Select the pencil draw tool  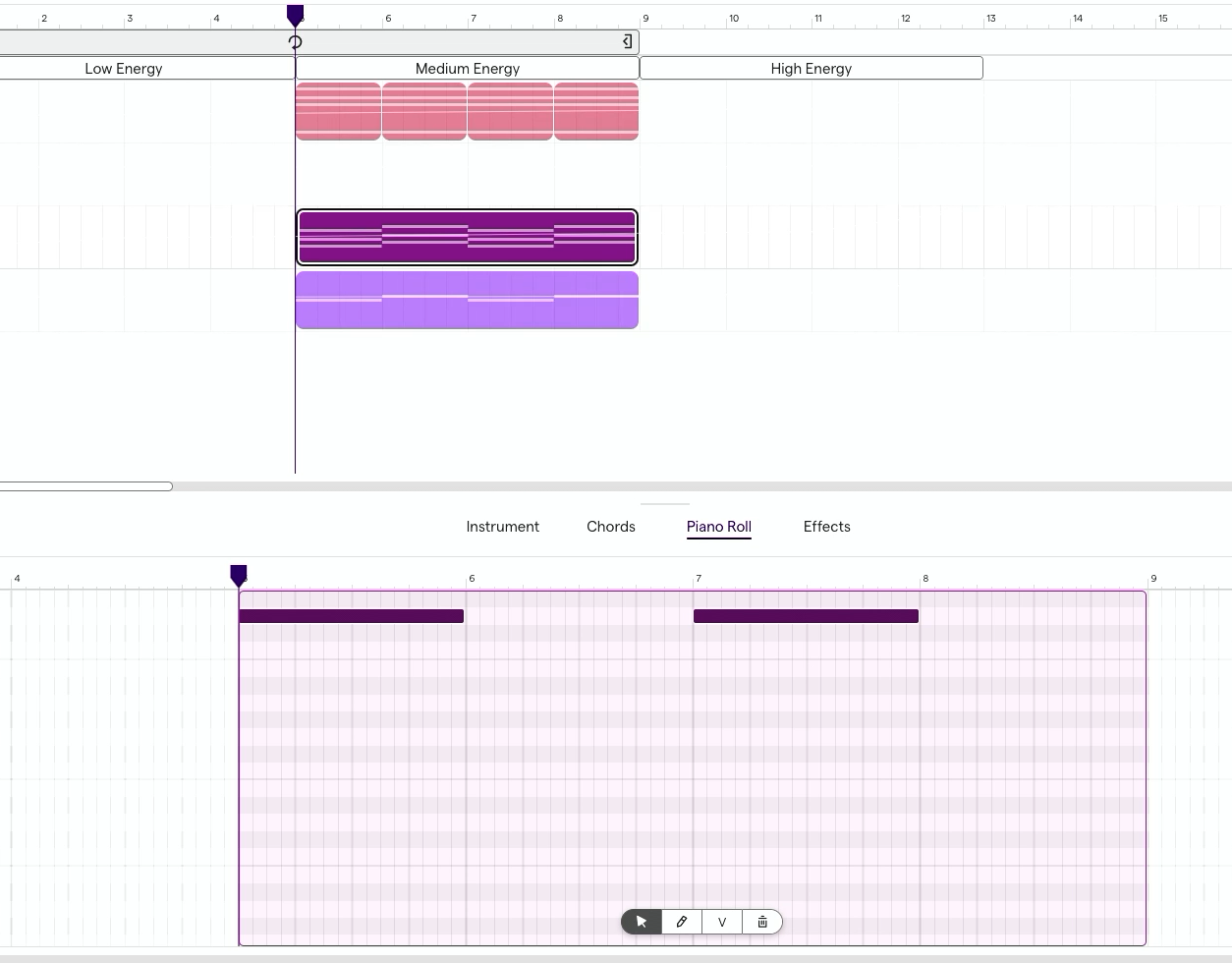tap(682, 922)
